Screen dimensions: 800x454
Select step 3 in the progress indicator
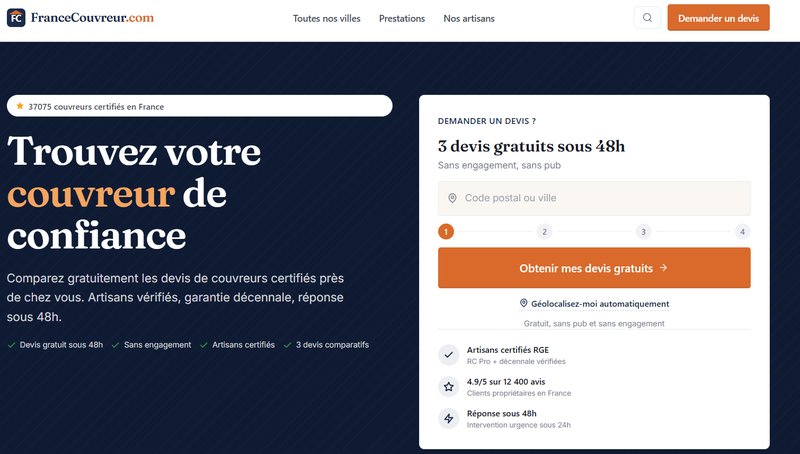[x=643, y=232]
